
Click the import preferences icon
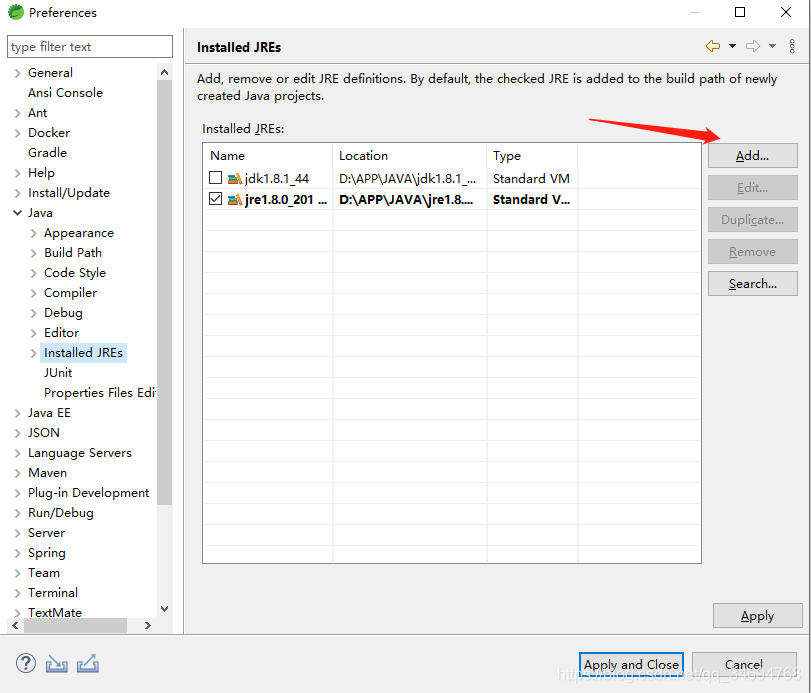(56, 664)
